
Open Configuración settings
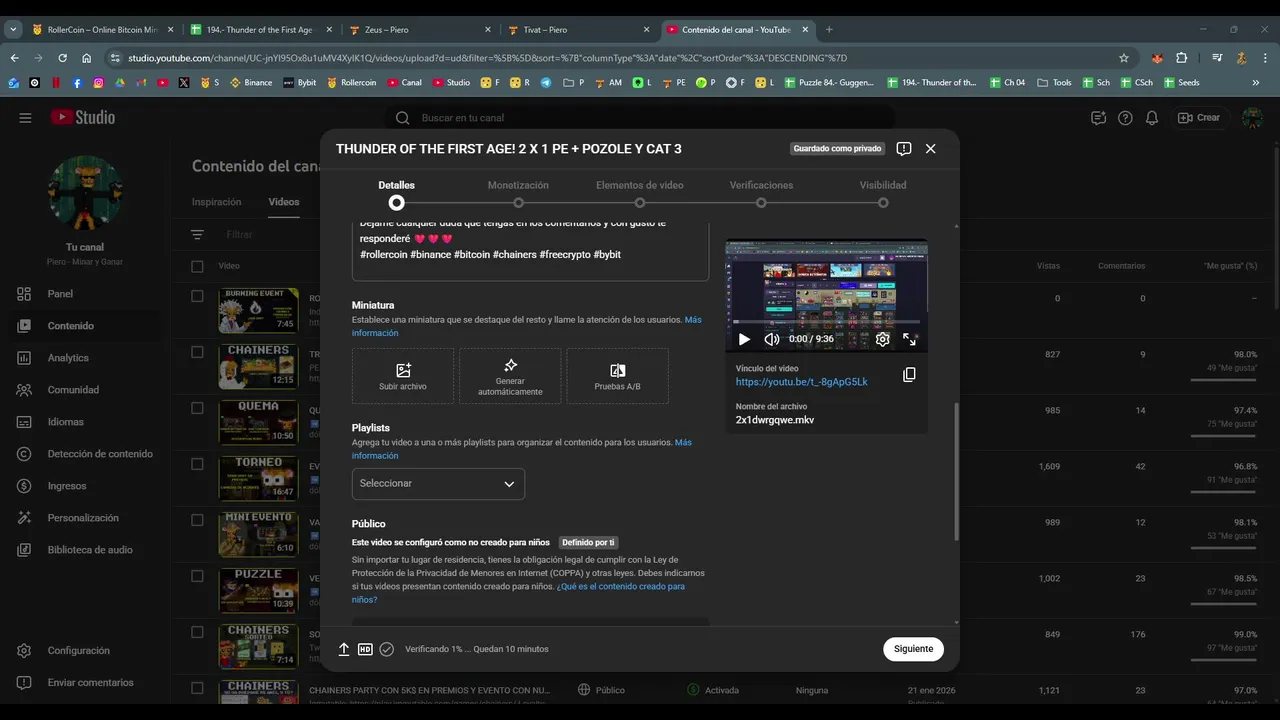(x=80, y=651)
